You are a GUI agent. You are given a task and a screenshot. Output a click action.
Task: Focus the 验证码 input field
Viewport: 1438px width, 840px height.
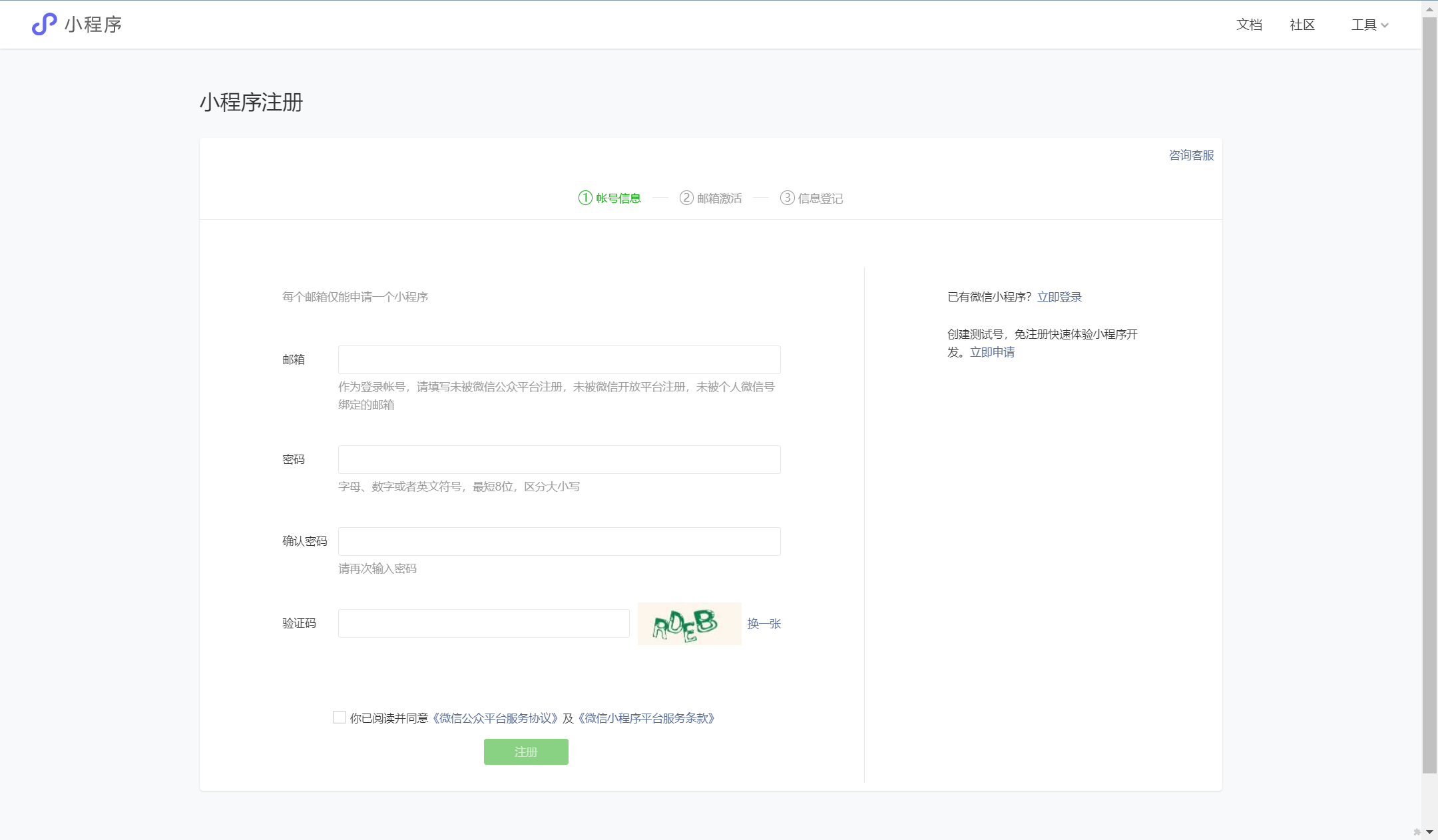(484, 623)
